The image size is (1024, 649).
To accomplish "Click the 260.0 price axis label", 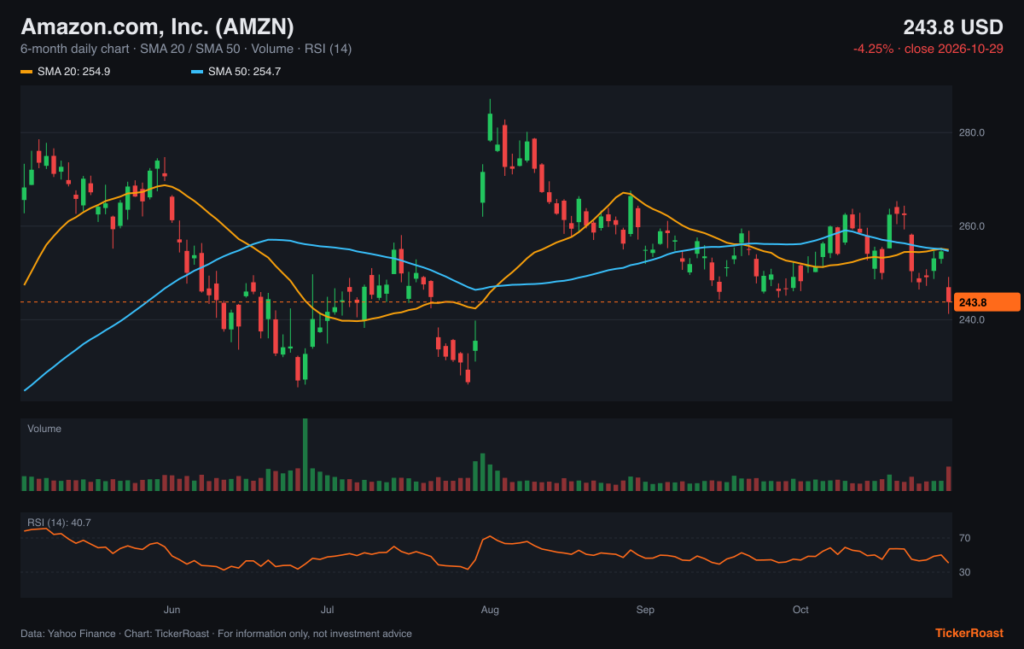I will [x=971, y=227].
